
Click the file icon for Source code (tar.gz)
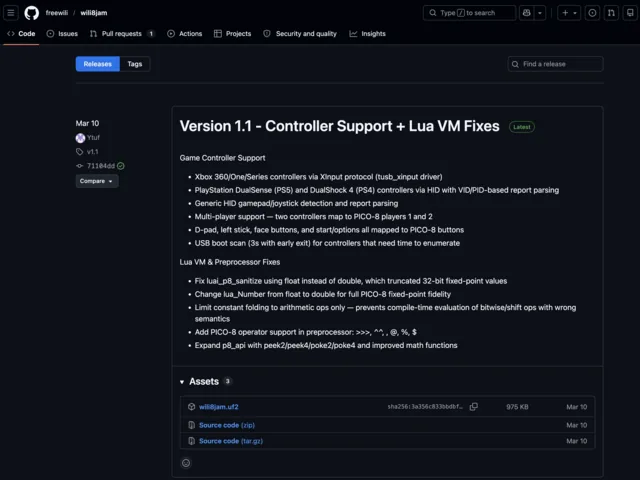pyautogui.click(x=191, y=441)
